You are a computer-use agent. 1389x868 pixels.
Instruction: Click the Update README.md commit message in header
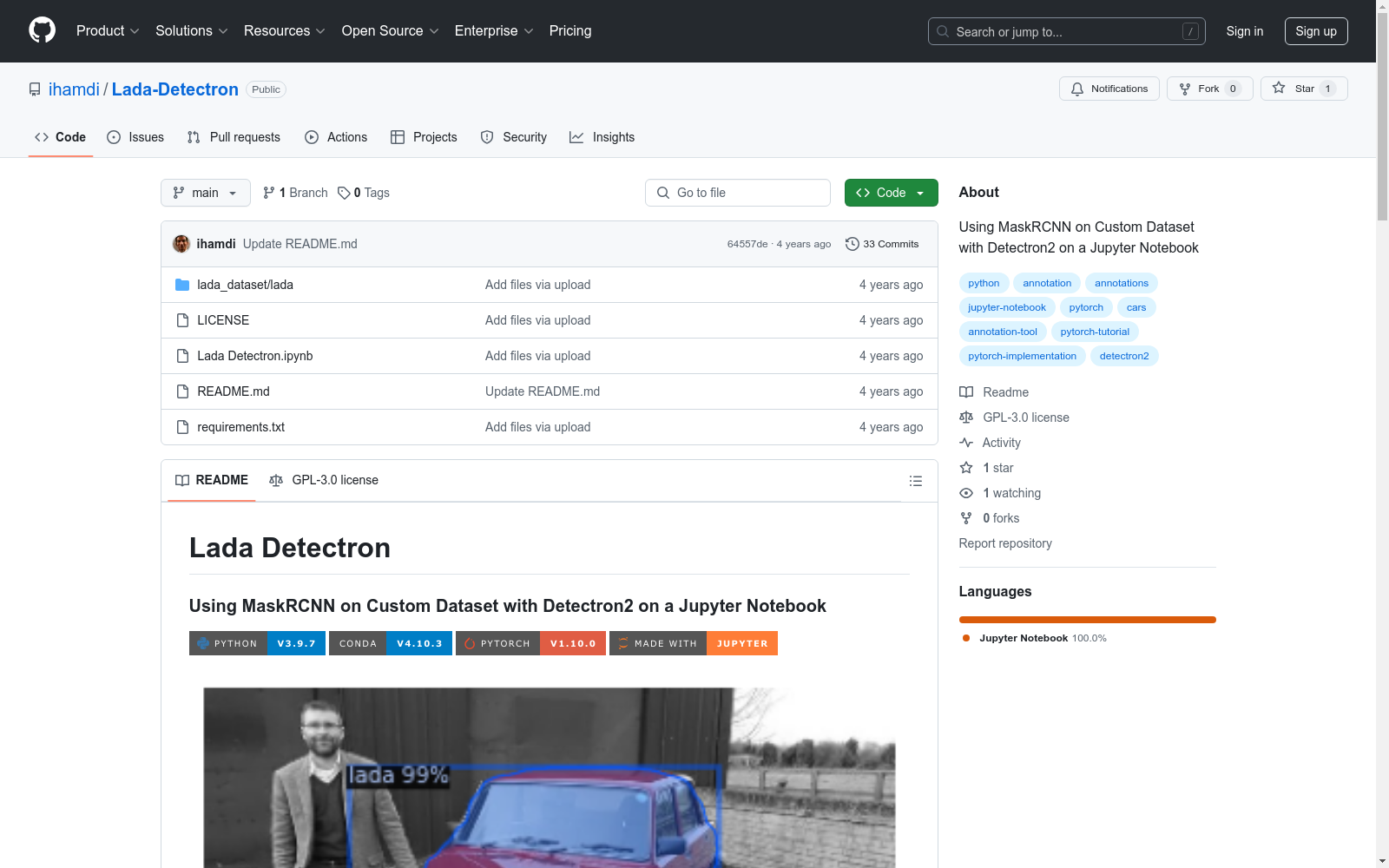[x=300, y=244]
